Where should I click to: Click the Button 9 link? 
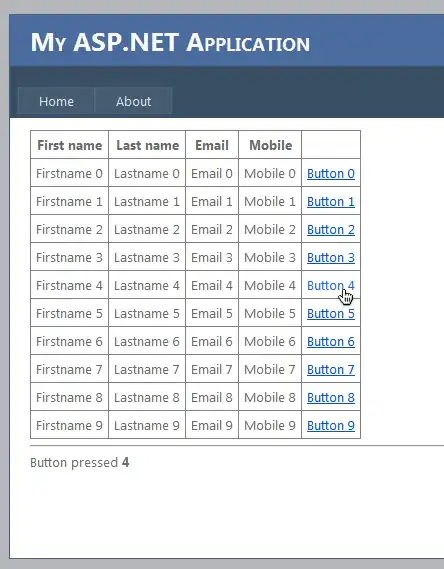coord(331,425)
